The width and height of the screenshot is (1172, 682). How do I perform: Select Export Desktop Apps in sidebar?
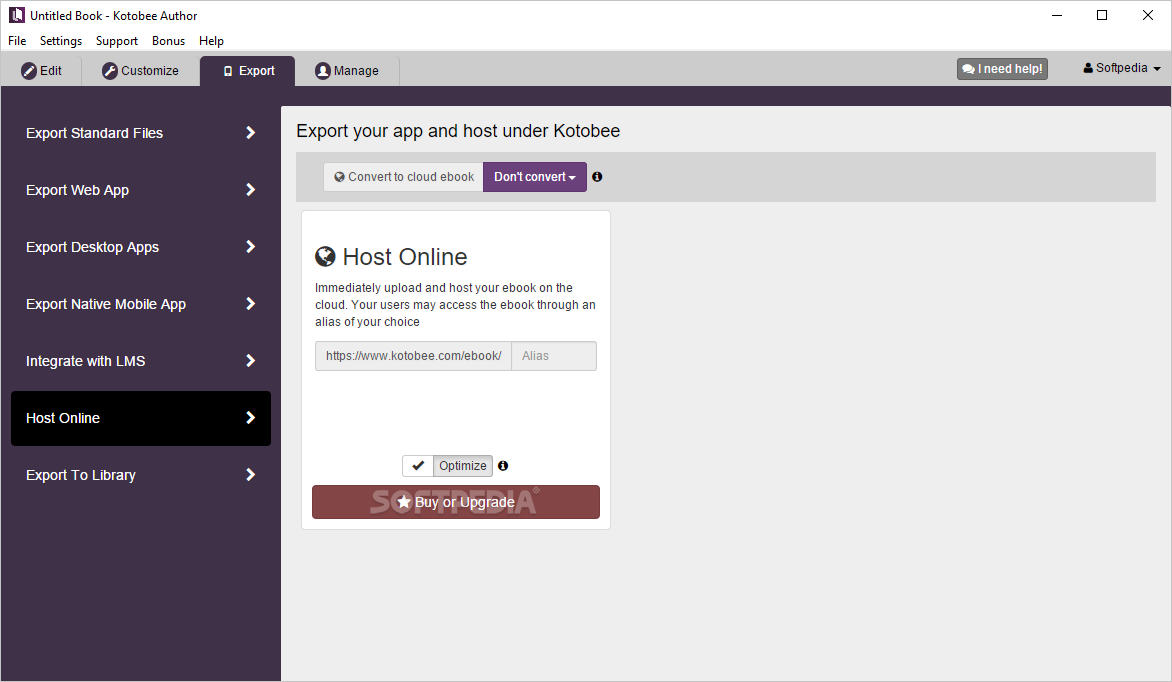coord(141,247)
